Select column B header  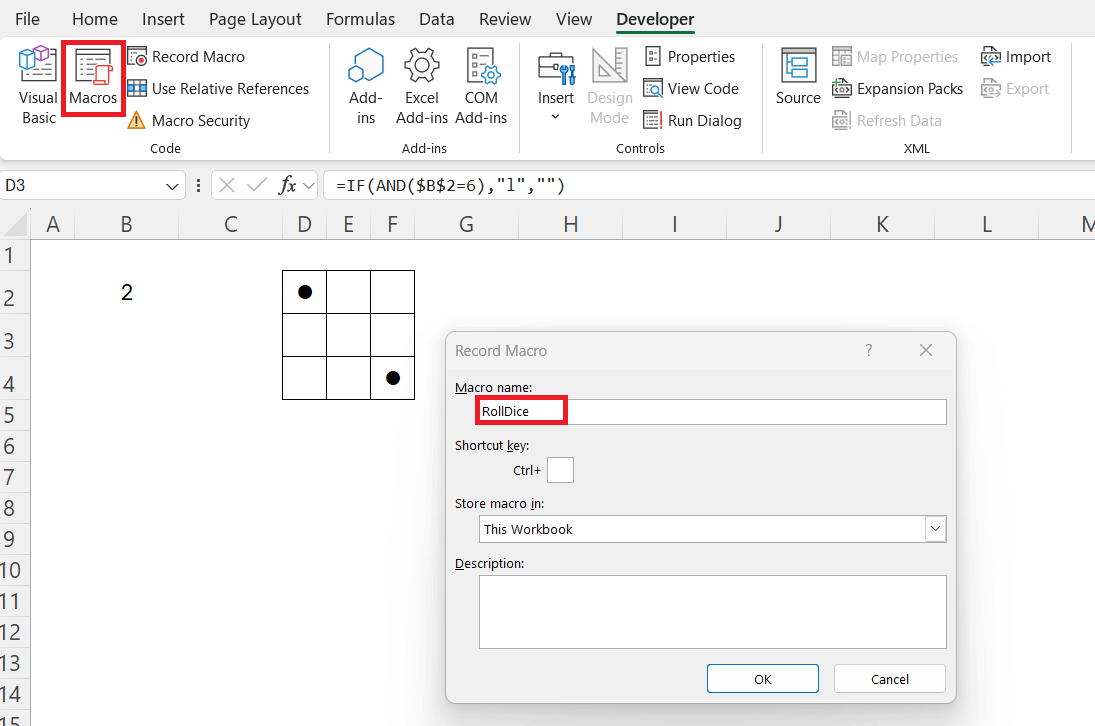pos(126,225)
